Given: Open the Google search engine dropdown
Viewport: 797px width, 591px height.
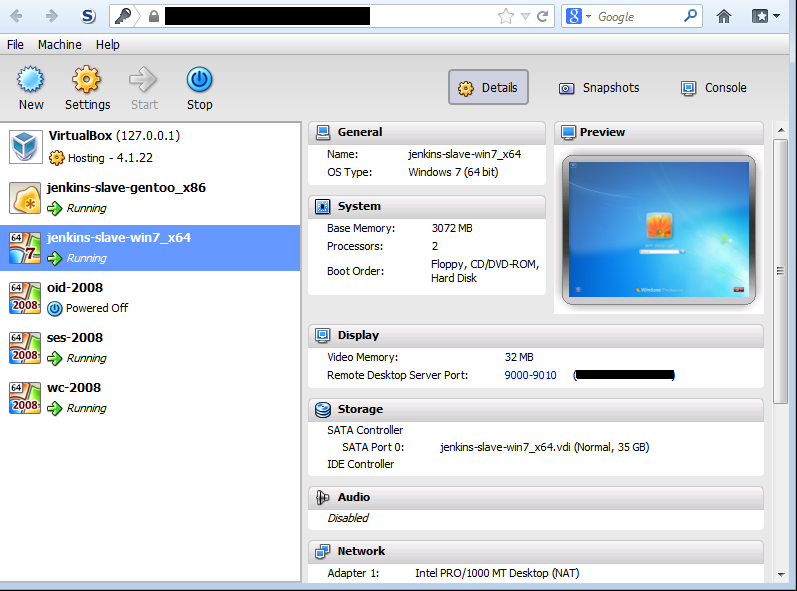Looking at the screenshot, I should click(x=589, y=17).
